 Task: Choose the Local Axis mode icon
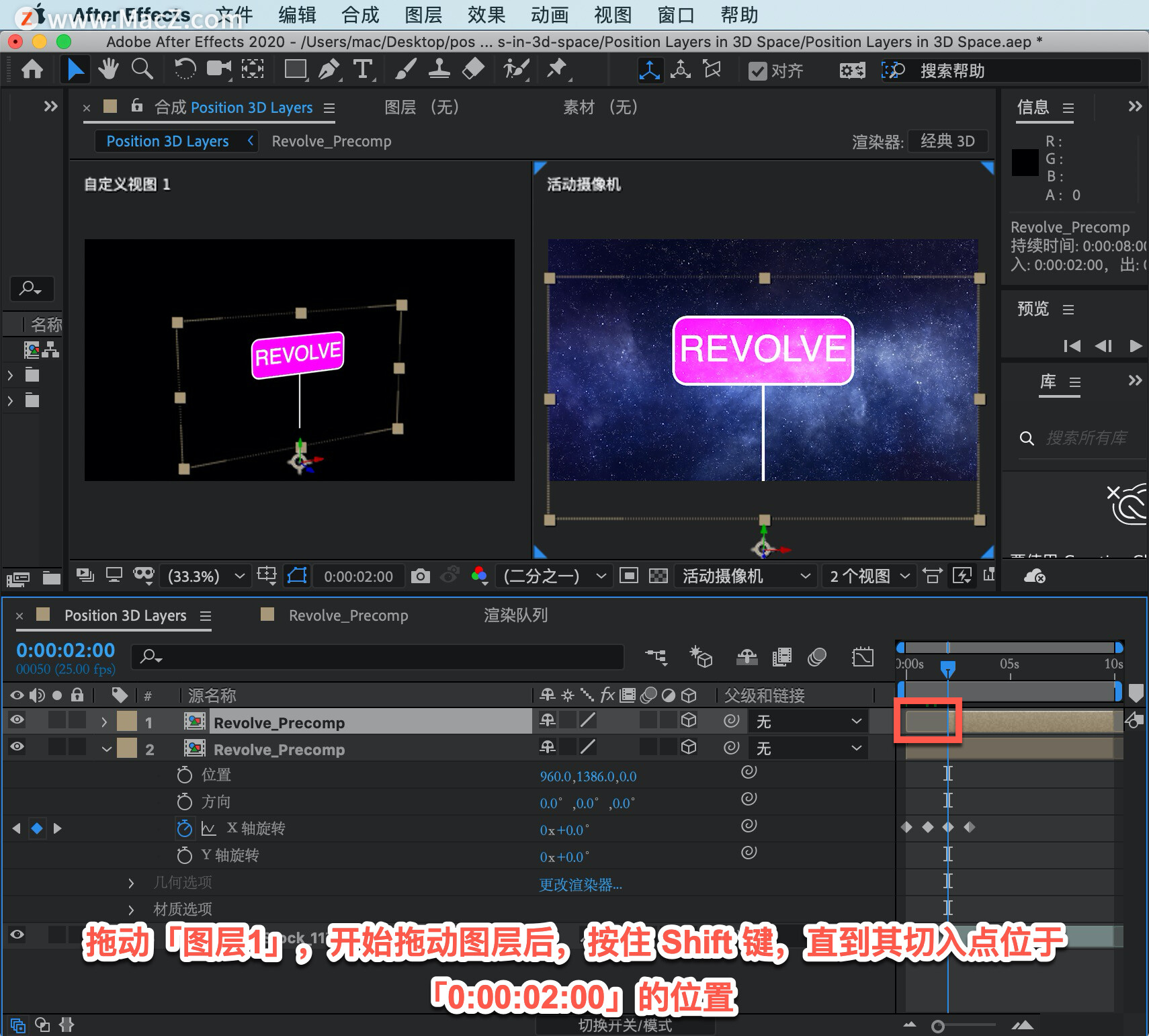click(649, 70)
